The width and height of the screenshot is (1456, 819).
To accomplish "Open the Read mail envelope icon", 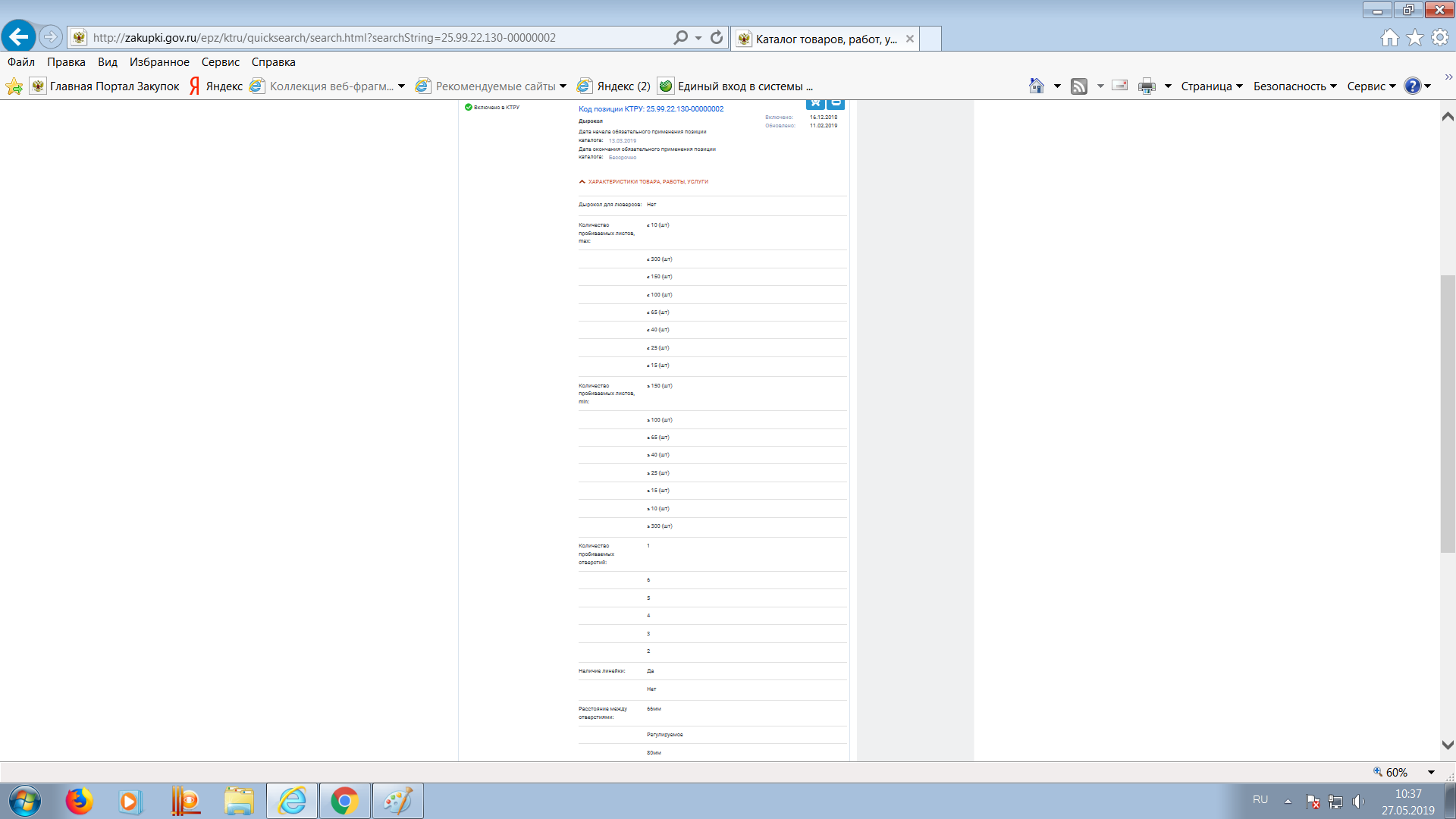I will click(x=1120, y=86).
